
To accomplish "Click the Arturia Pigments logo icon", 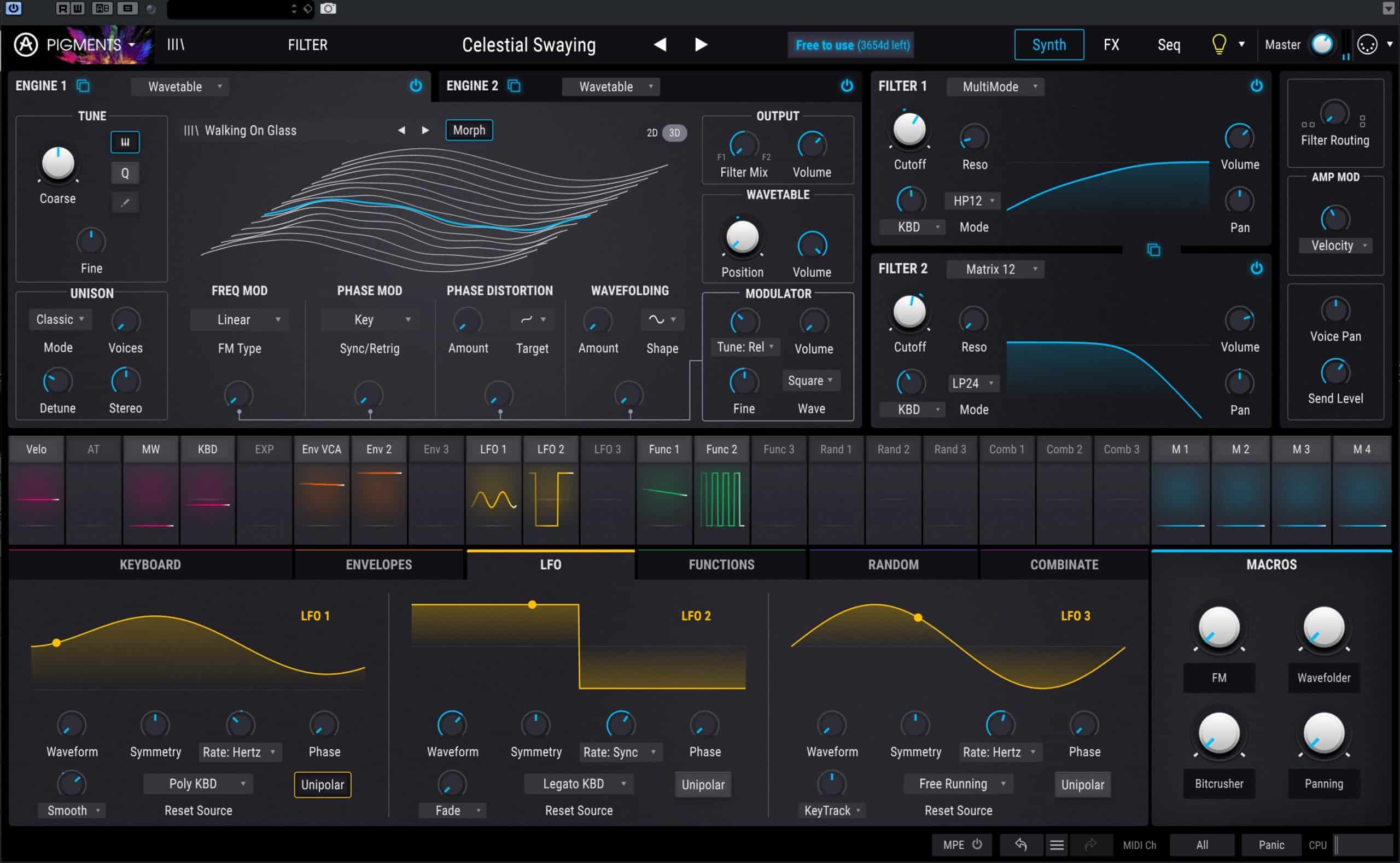I will (x=26, y=44).
